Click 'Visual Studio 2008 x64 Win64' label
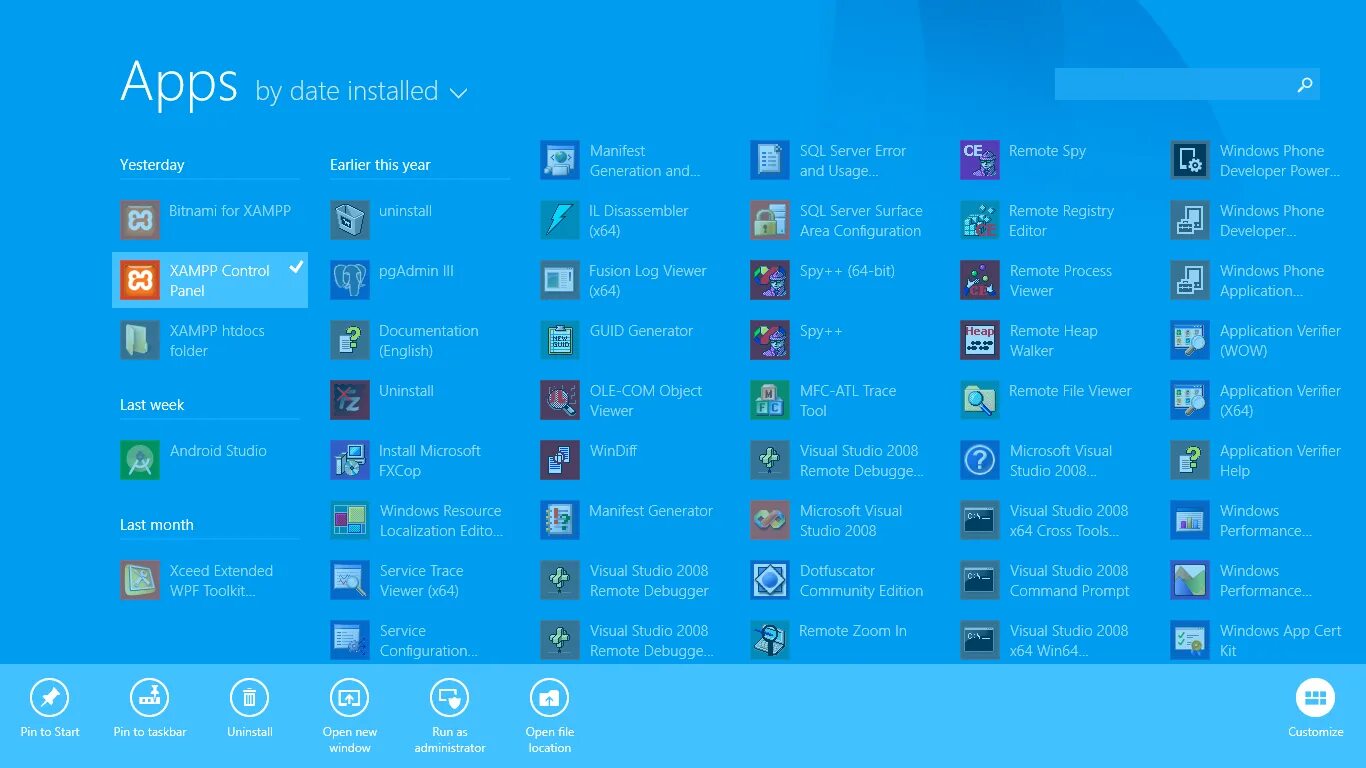This screenshot has height=768, width=1366. [1069, 641]
